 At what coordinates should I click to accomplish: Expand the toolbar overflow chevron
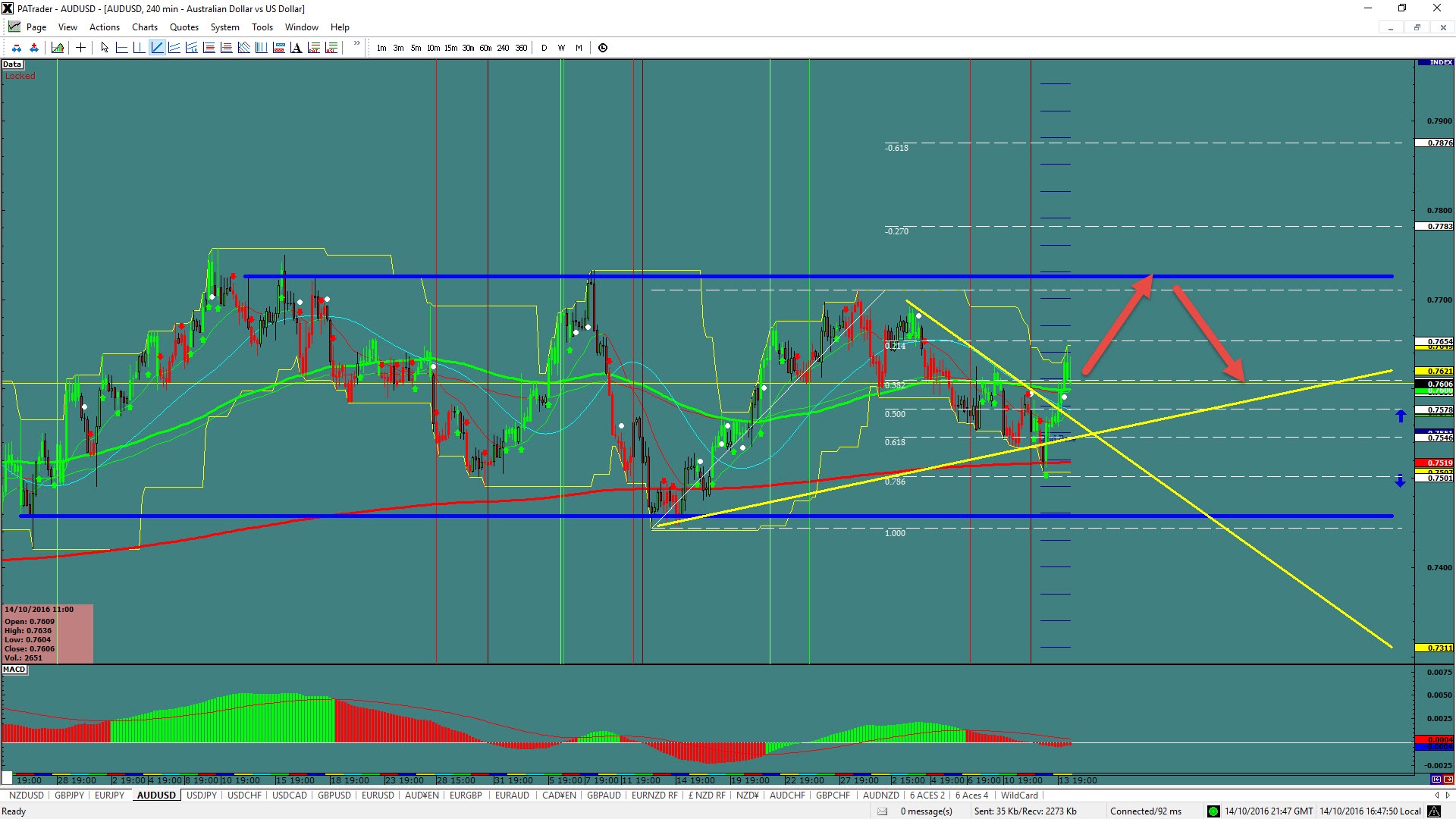(356, 44)
